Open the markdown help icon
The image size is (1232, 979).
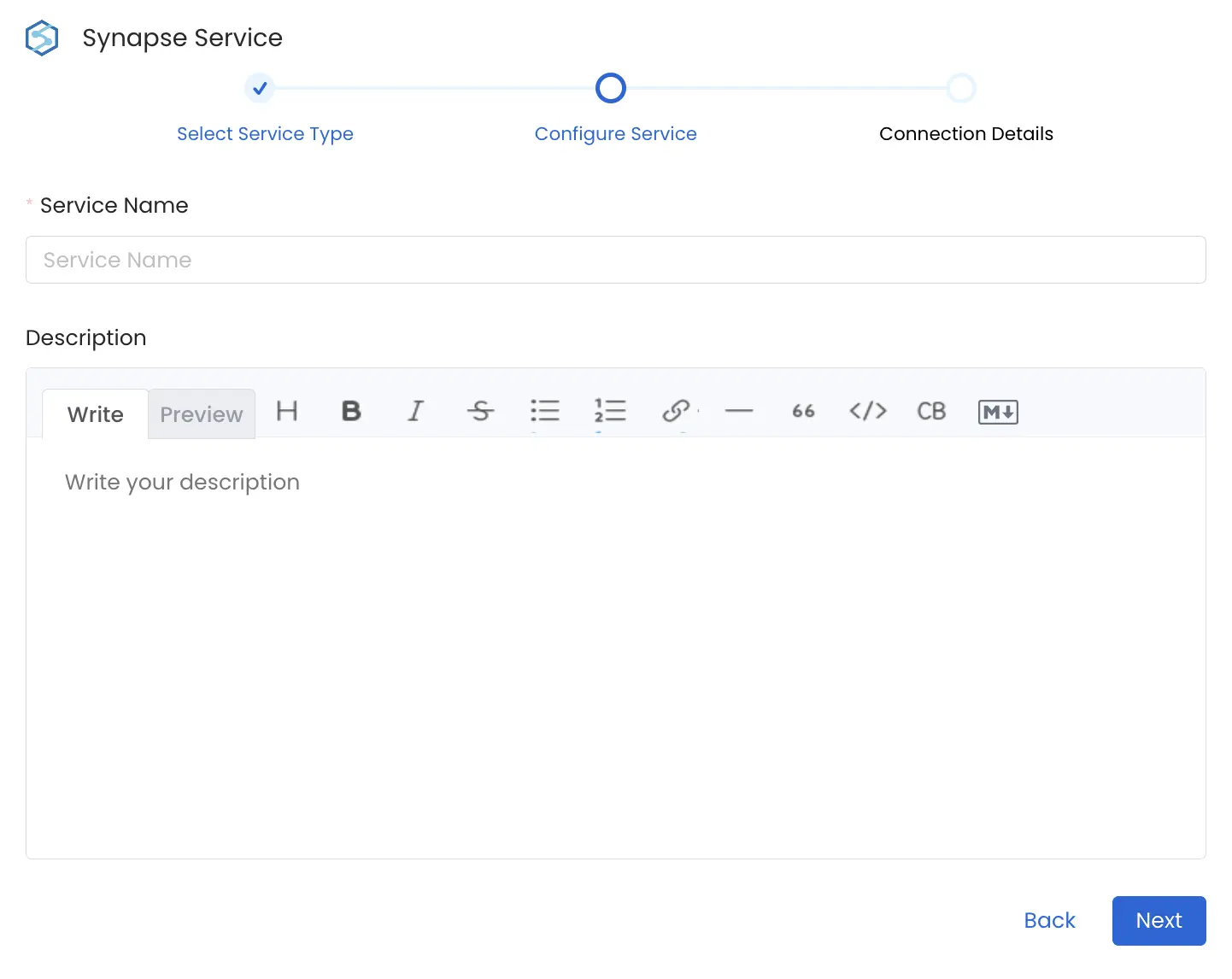click(x=997, y=412)
